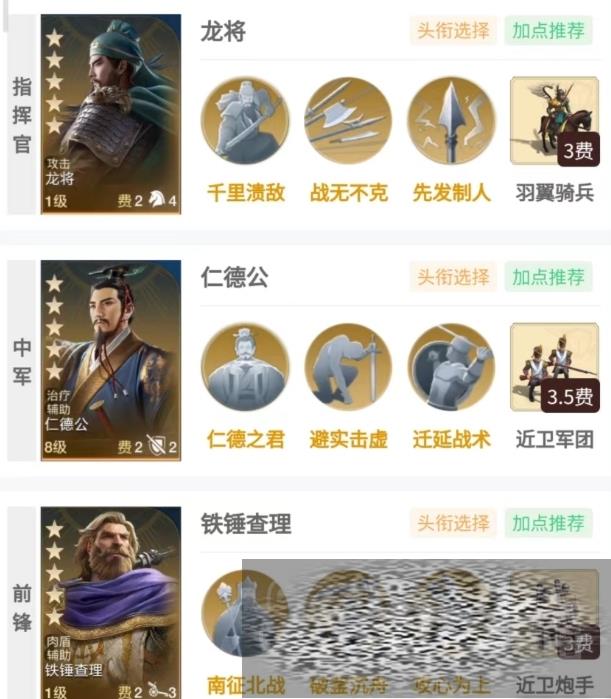Screen dimensions: 611x699
Task: Click 加点推荐 for 仁德公
Action: pos(548,277)
